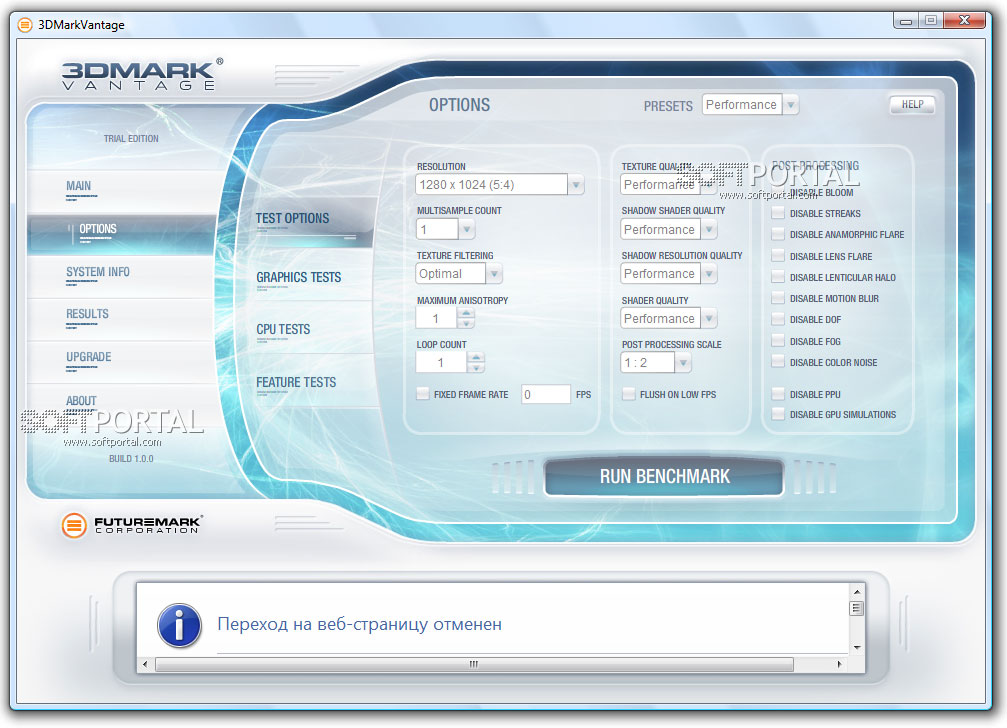The image size is (1007, 728).
Task: Go to Main section
Action: click(78, 186)
